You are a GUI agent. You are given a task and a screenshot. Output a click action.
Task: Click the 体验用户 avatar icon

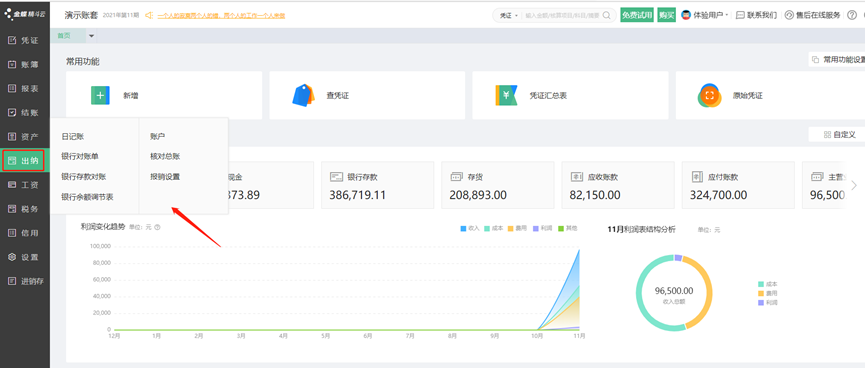coord(687,15)
